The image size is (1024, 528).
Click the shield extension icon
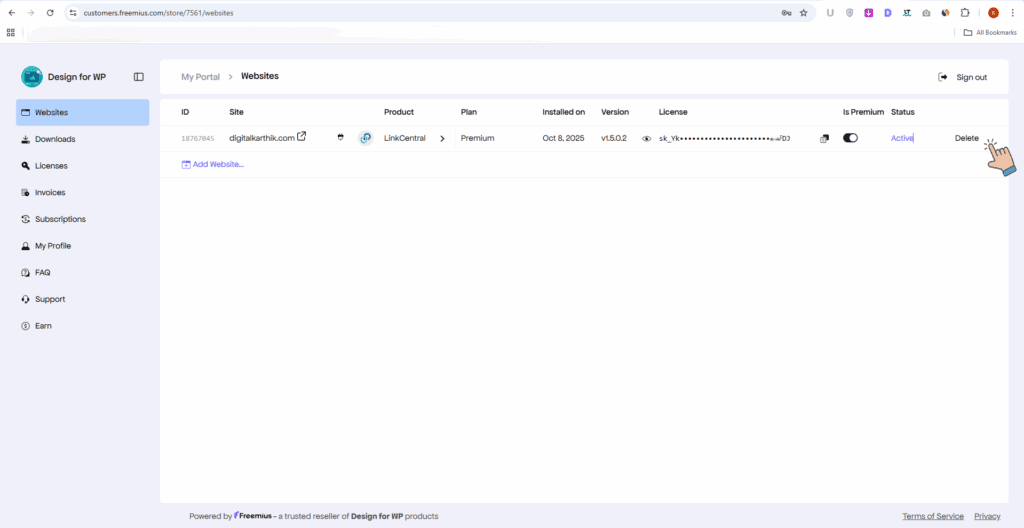coord(850,12)
